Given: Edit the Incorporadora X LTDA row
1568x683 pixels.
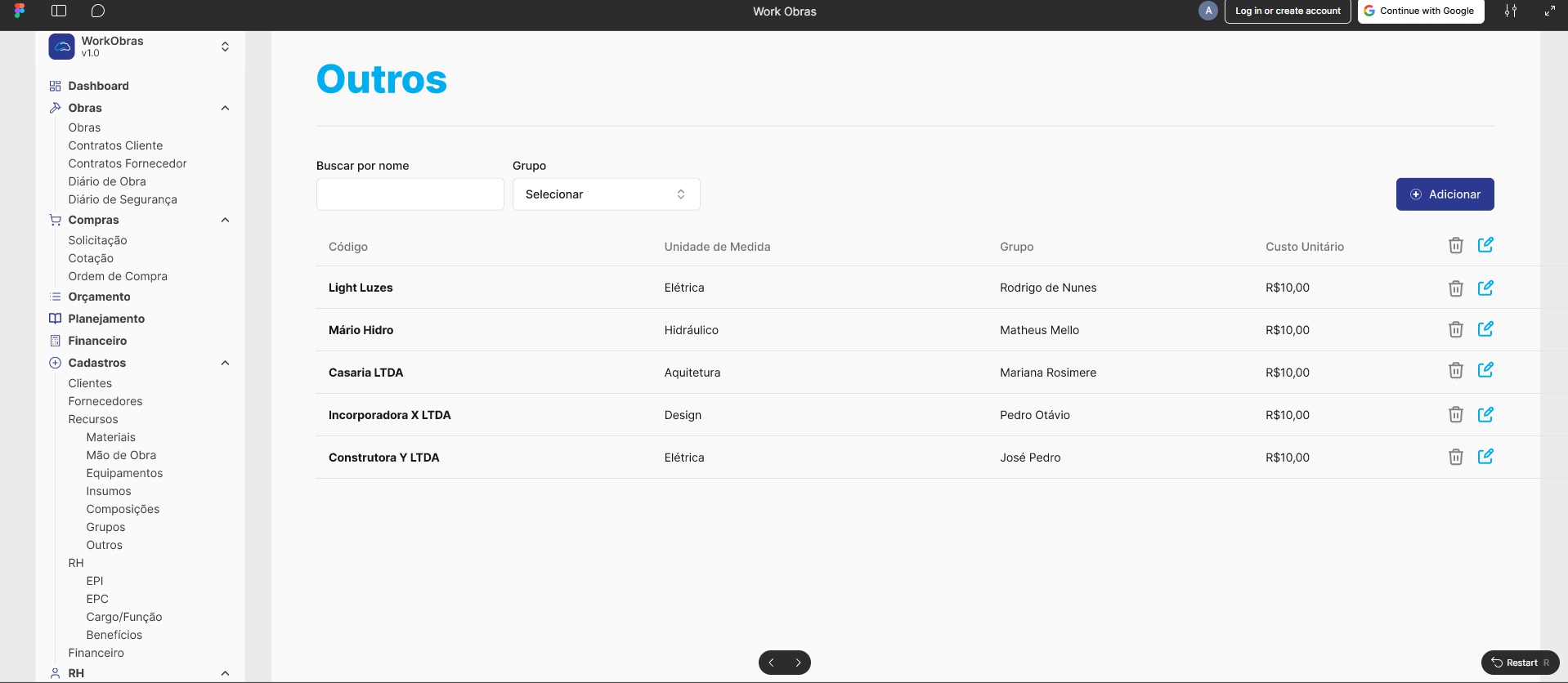Looking at the screenshot, I should [1485, 414].
